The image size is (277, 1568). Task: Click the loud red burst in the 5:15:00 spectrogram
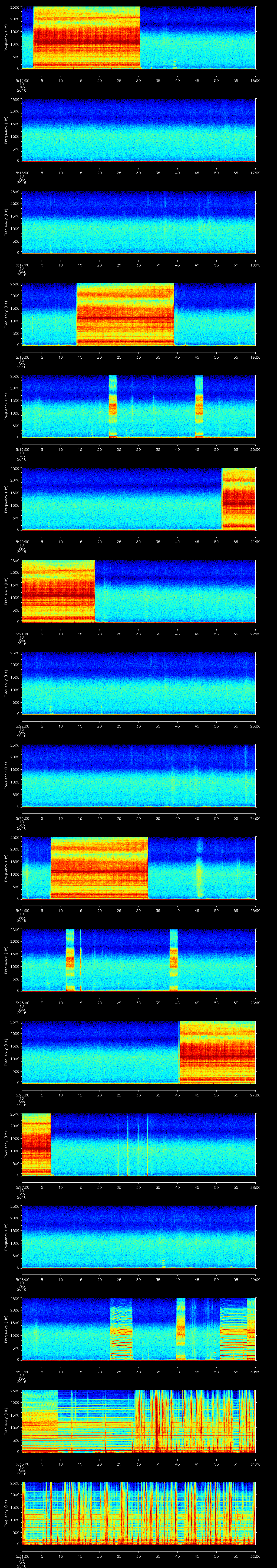point(87,38)
